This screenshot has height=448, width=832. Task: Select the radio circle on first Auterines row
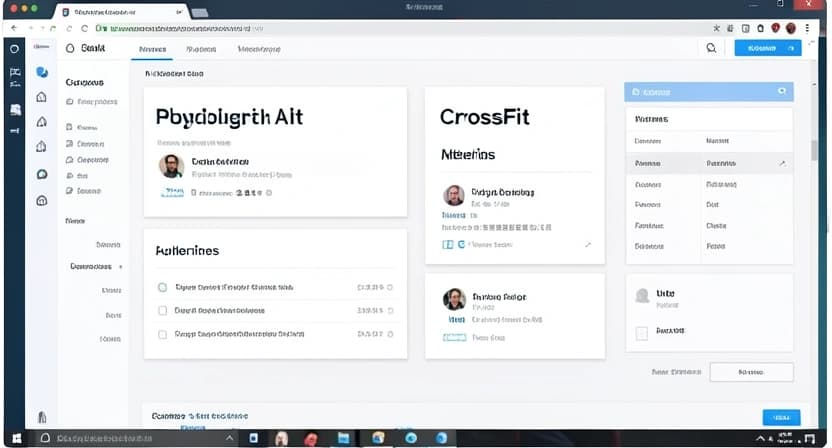click(162, 287)
